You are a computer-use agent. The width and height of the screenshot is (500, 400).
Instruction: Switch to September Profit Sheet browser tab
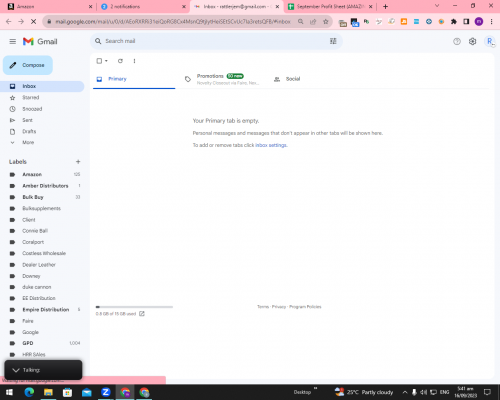(x=331, y=6)
